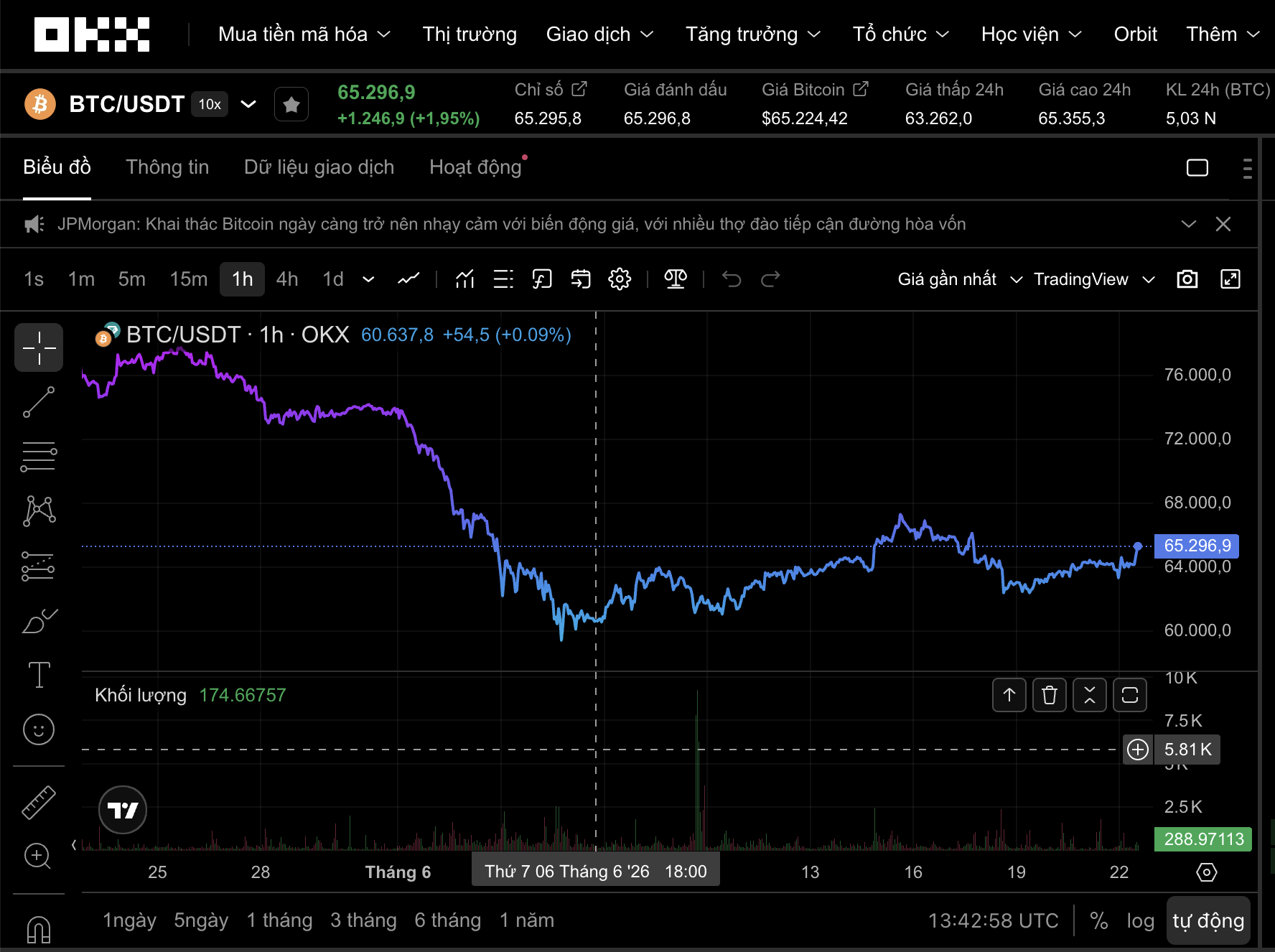This screenshot has width=1275, height=952.
Task: Take a chart snapshot with camera icon
Action: (x=1187, y=279)
